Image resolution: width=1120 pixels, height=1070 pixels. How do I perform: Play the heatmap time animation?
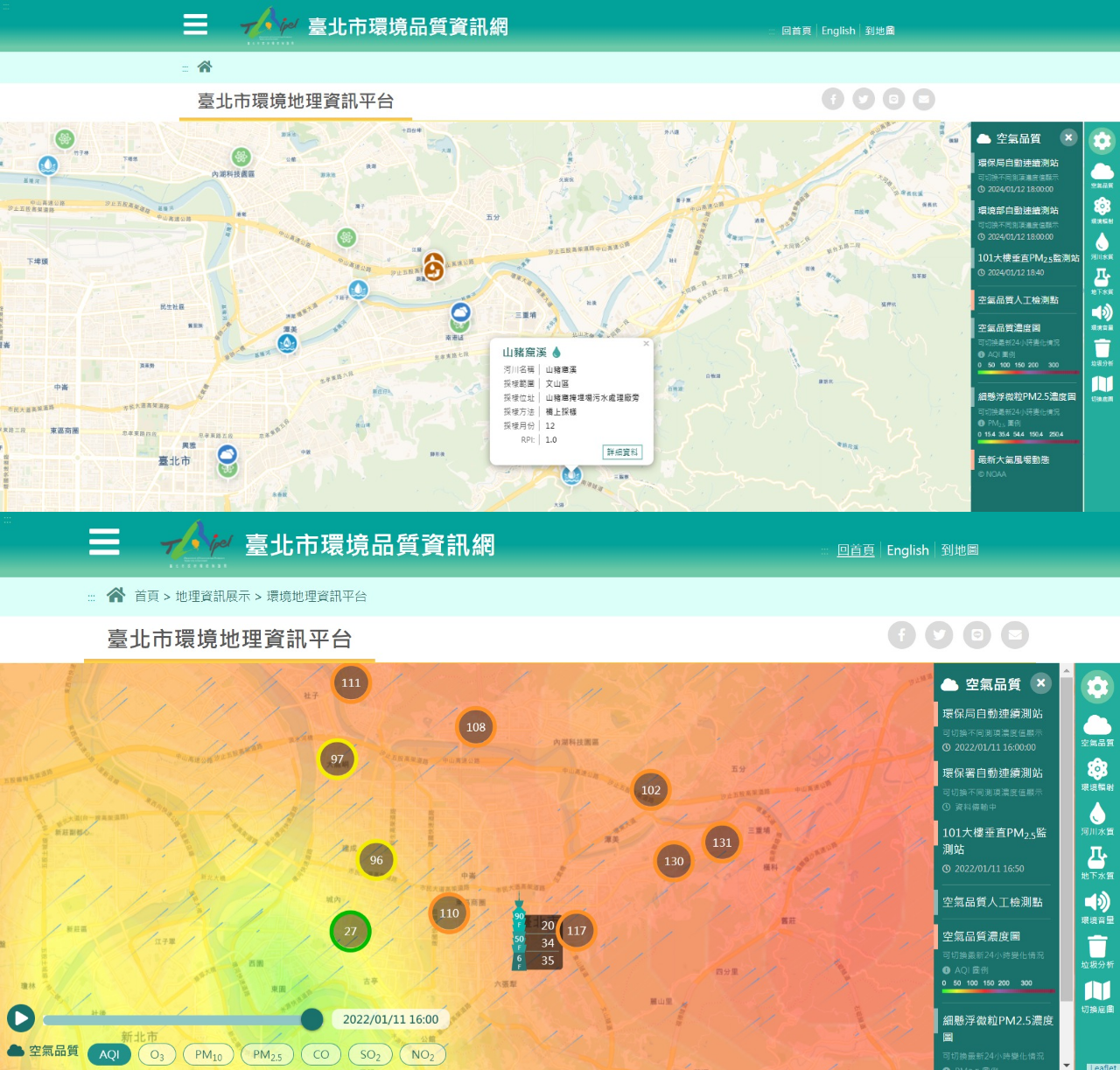21,1018
